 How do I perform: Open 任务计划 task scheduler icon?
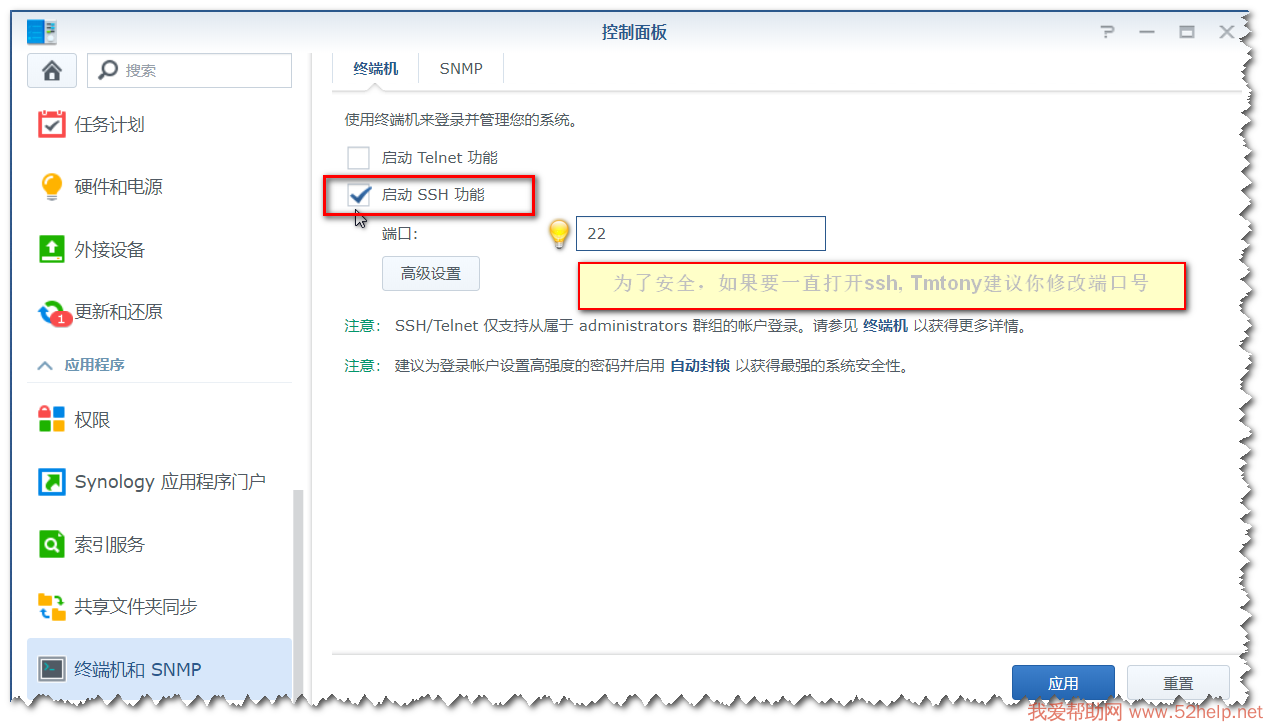[x=51, y=124]
